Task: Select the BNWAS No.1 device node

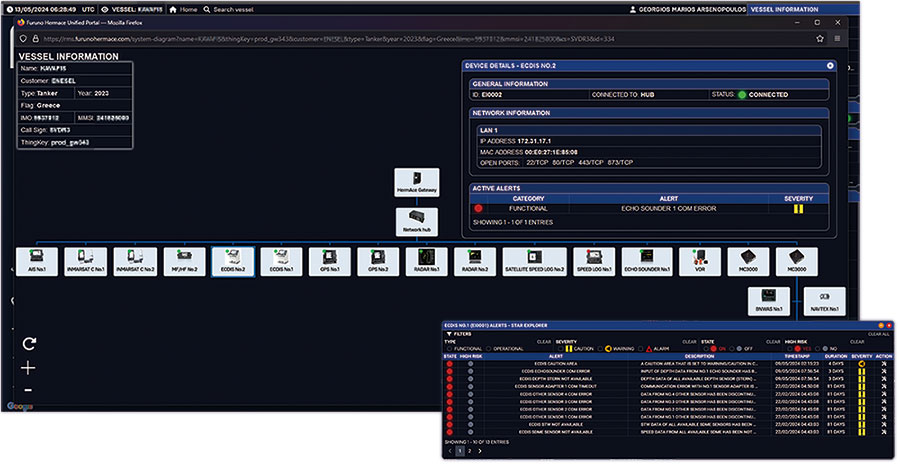Action: pos(769,301)
